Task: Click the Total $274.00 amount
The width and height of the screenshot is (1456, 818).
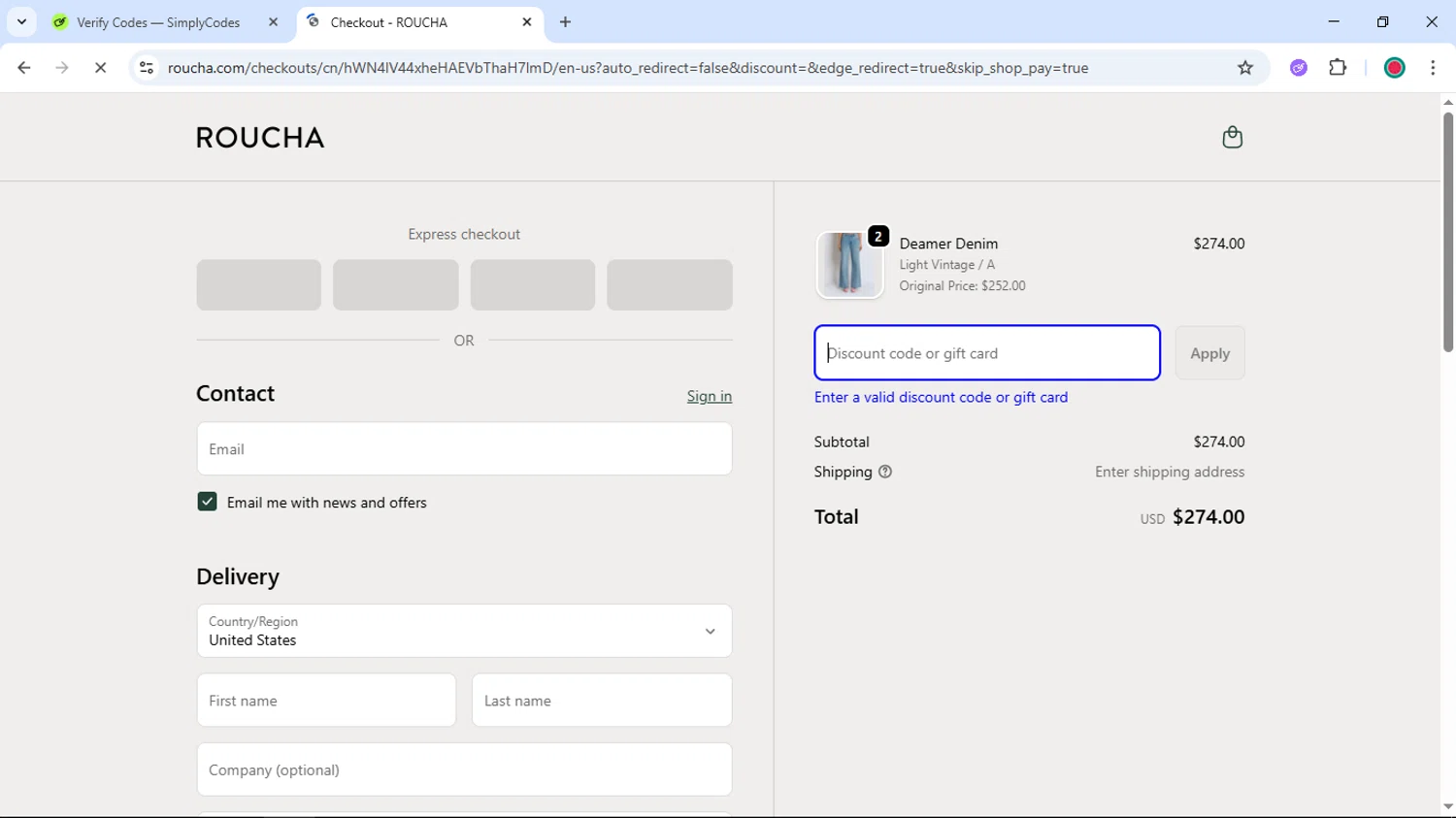Action: click(x=1208, y=517)
